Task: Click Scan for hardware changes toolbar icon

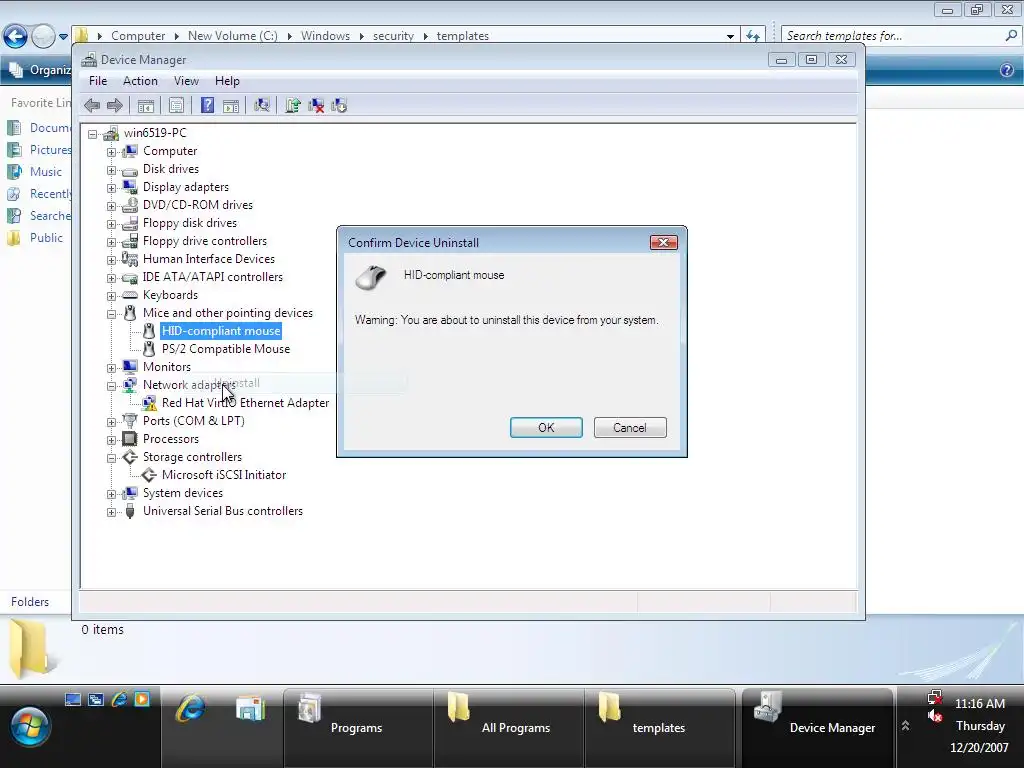Action: click(262, 105)
